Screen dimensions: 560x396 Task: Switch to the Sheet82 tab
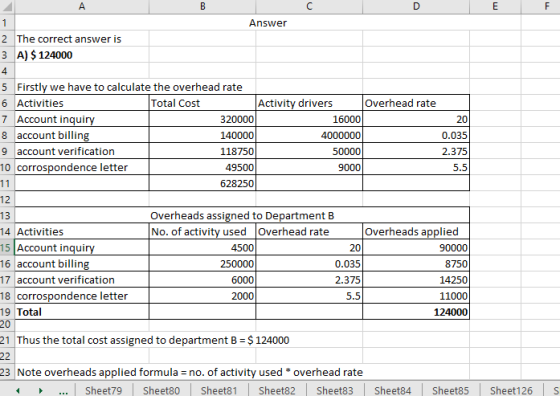pos(277,391)
